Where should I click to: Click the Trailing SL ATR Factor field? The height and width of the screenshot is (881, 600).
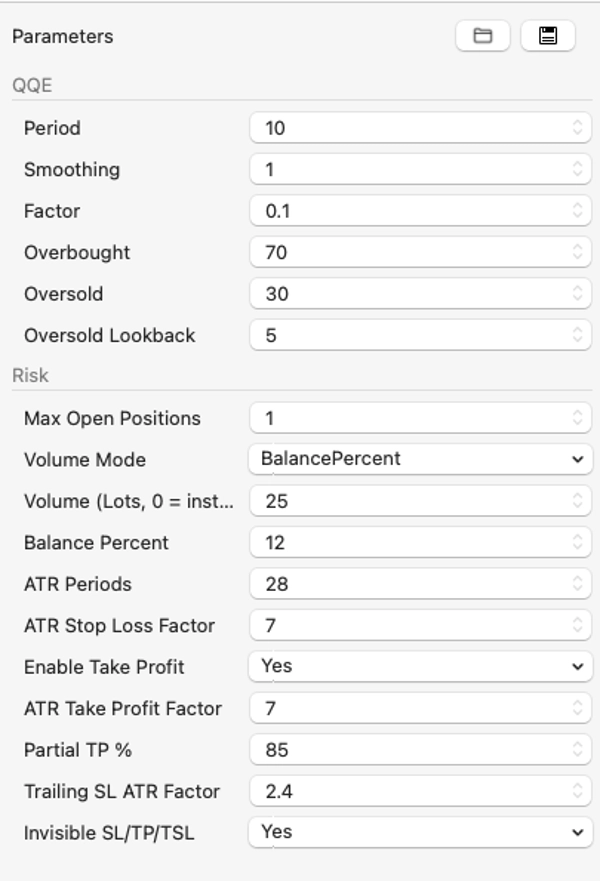pyautogui.click(x=410, y=791)
